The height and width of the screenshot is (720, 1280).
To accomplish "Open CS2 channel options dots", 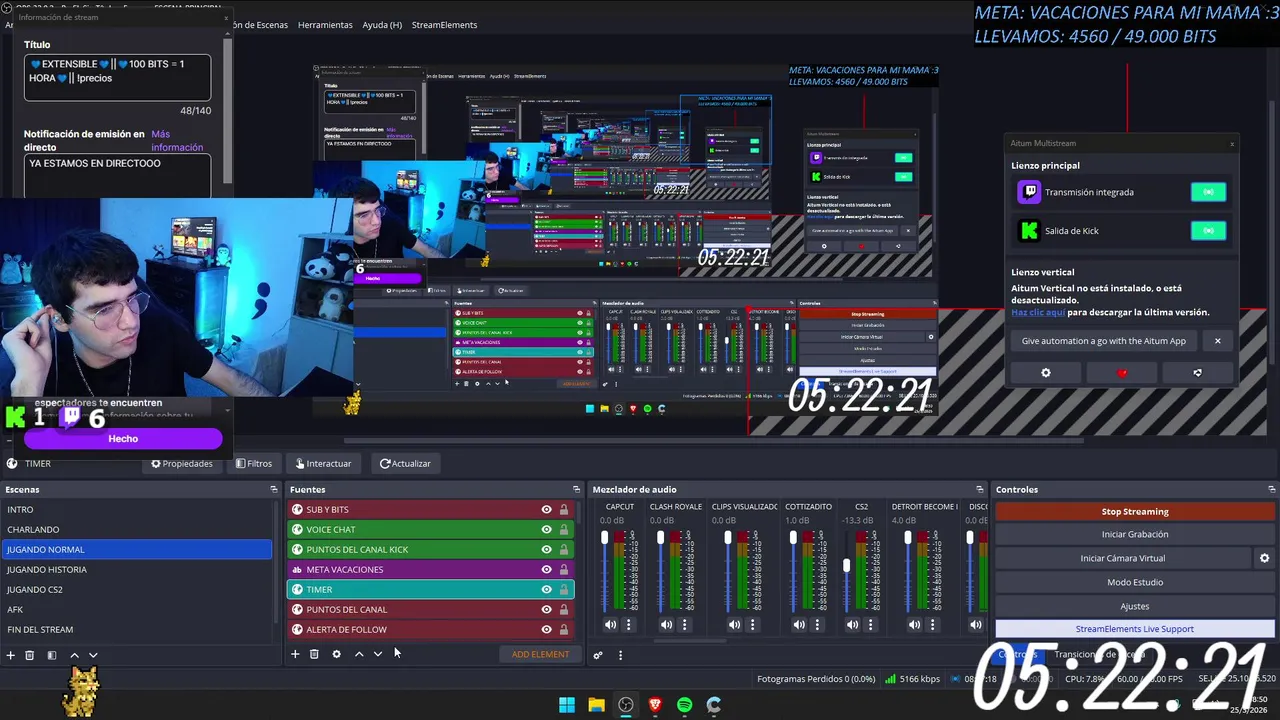I will [870, 624].
